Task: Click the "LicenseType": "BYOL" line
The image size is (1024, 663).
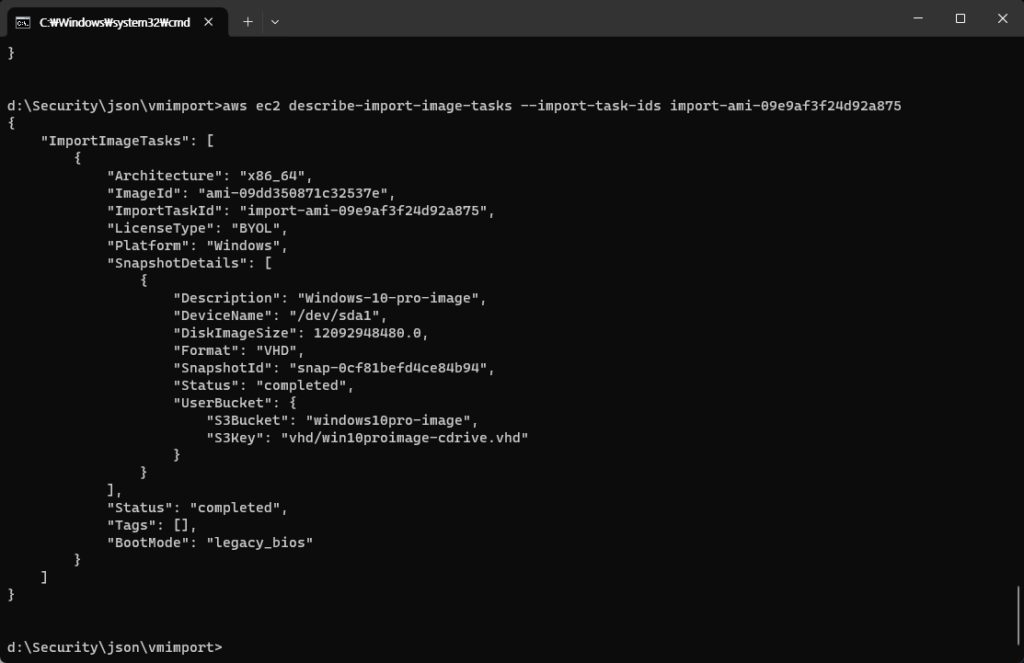Action: click(x=197, y=228)
